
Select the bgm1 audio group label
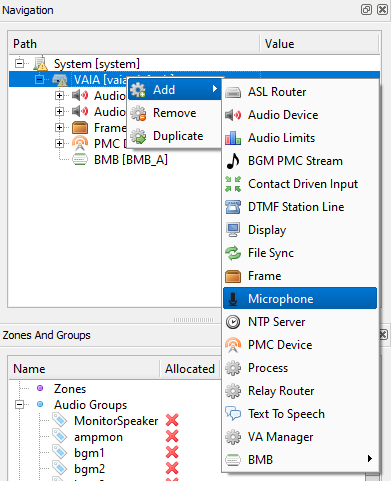pos(89,453)
